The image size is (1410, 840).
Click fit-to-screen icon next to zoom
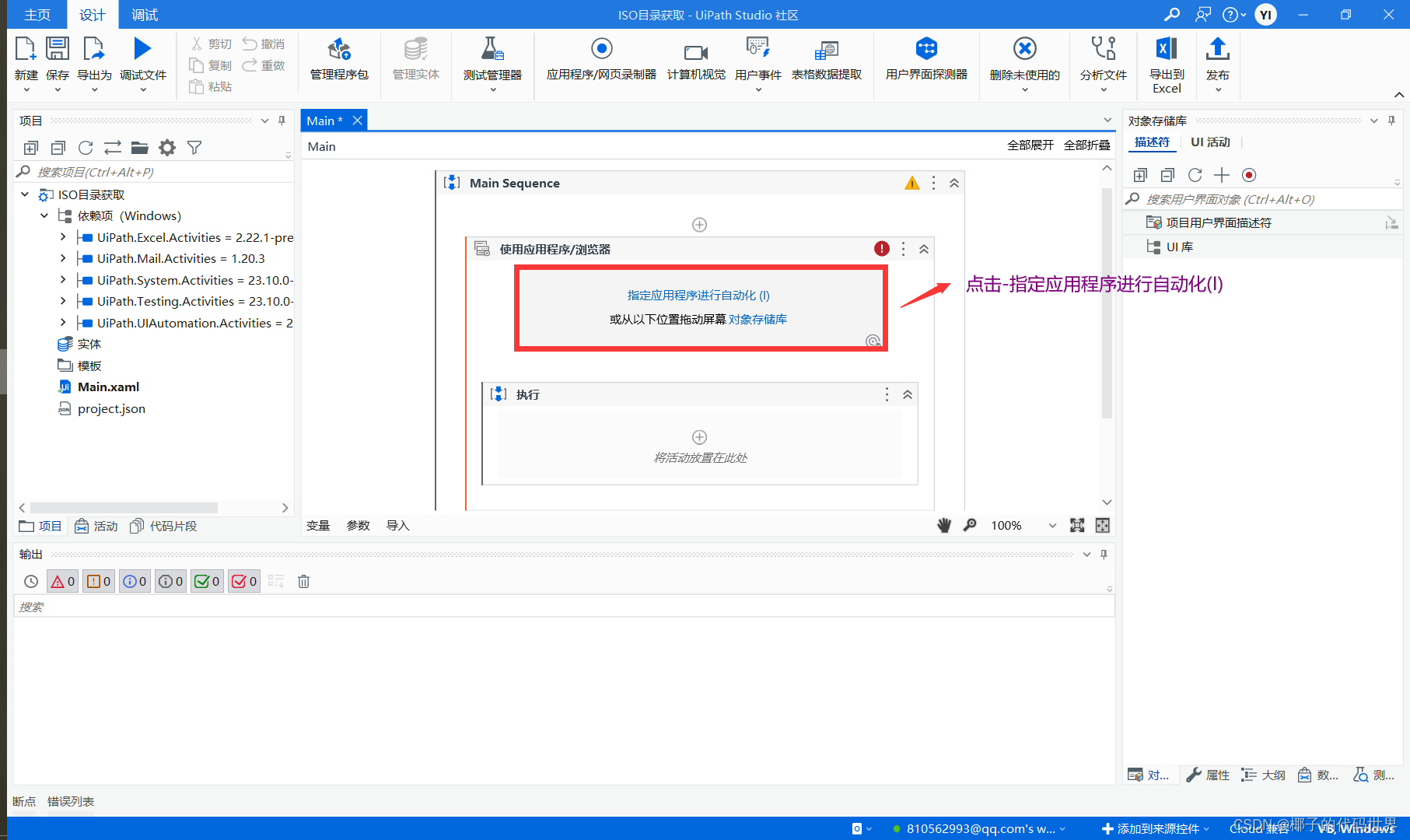[x=1077, y=526]
